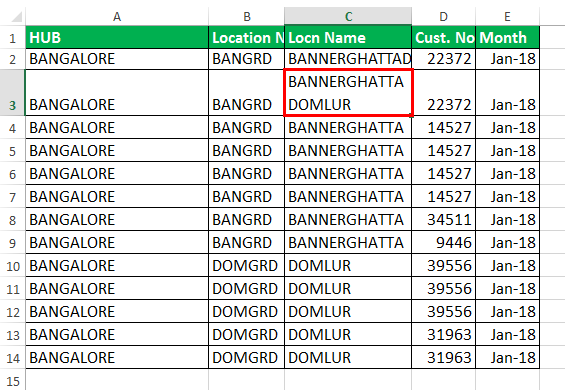565x390 pixels.
Task: Select row 4 header
Action: [13, 127]
